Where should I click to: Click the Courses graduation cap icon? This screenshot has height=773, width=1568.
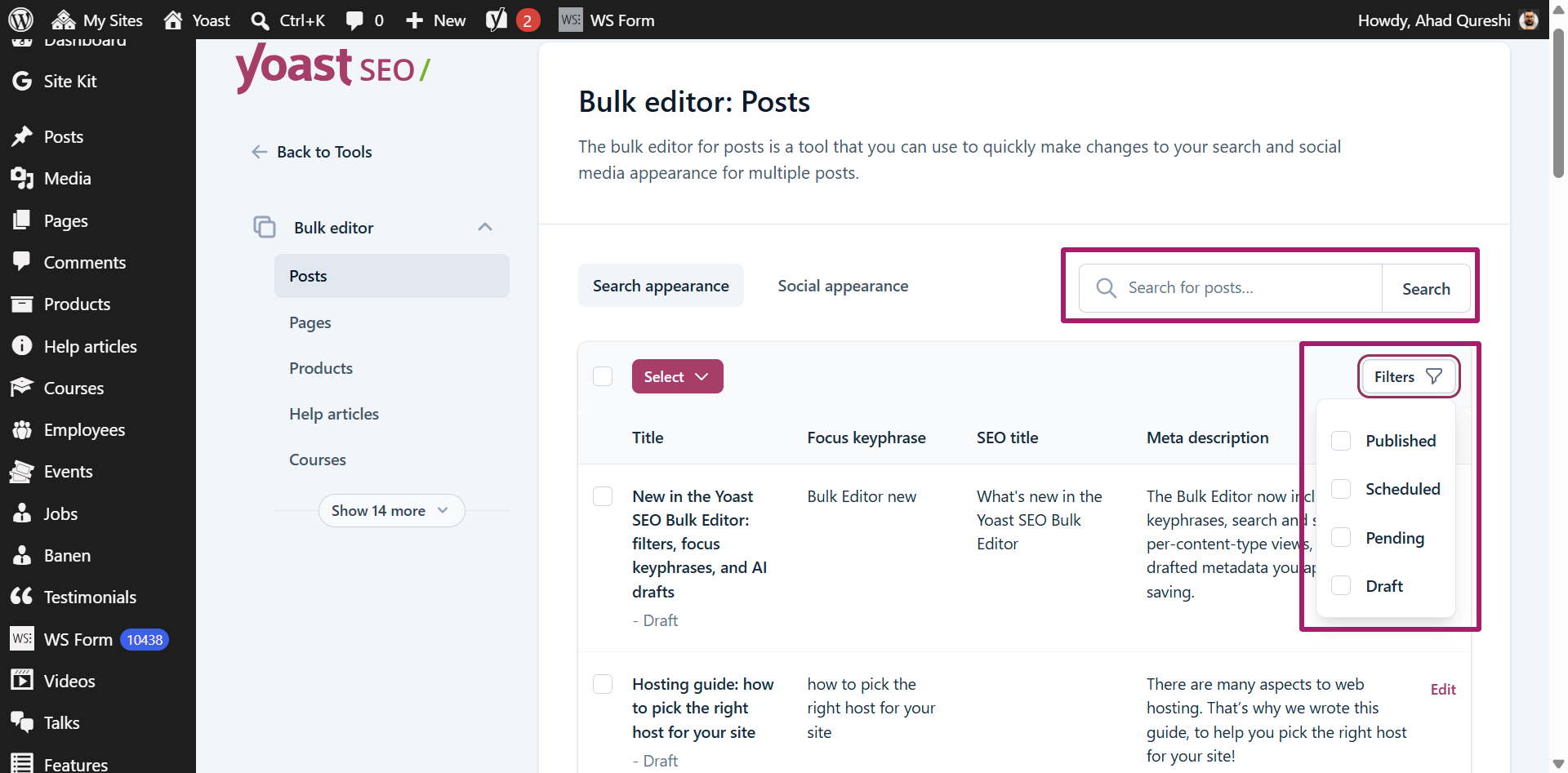pos(22,388)
